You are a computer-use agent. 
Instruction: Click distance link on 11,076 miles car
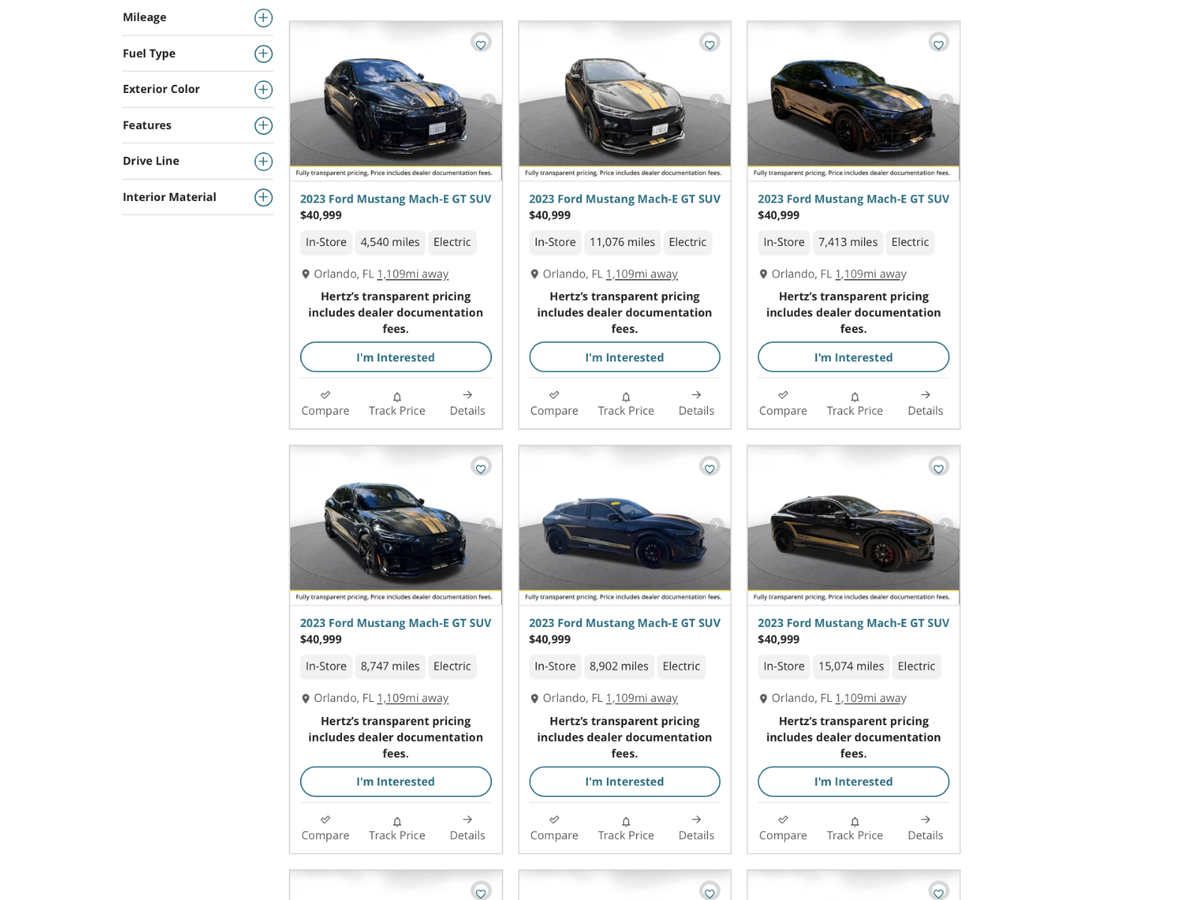click(x=642, y=274)
